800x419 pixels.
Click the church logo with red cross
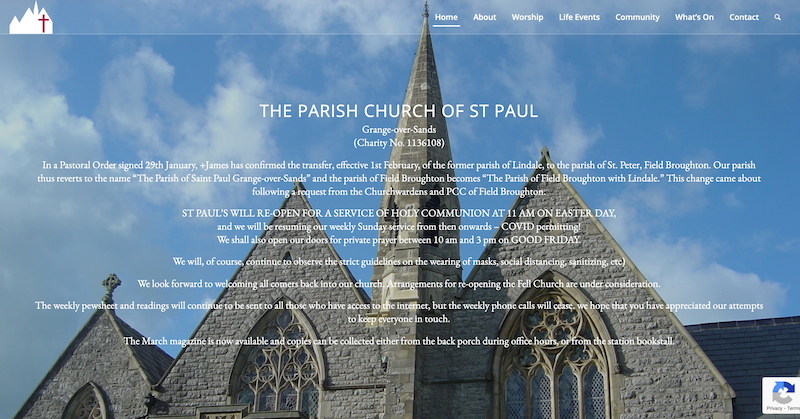coord(30,18)
